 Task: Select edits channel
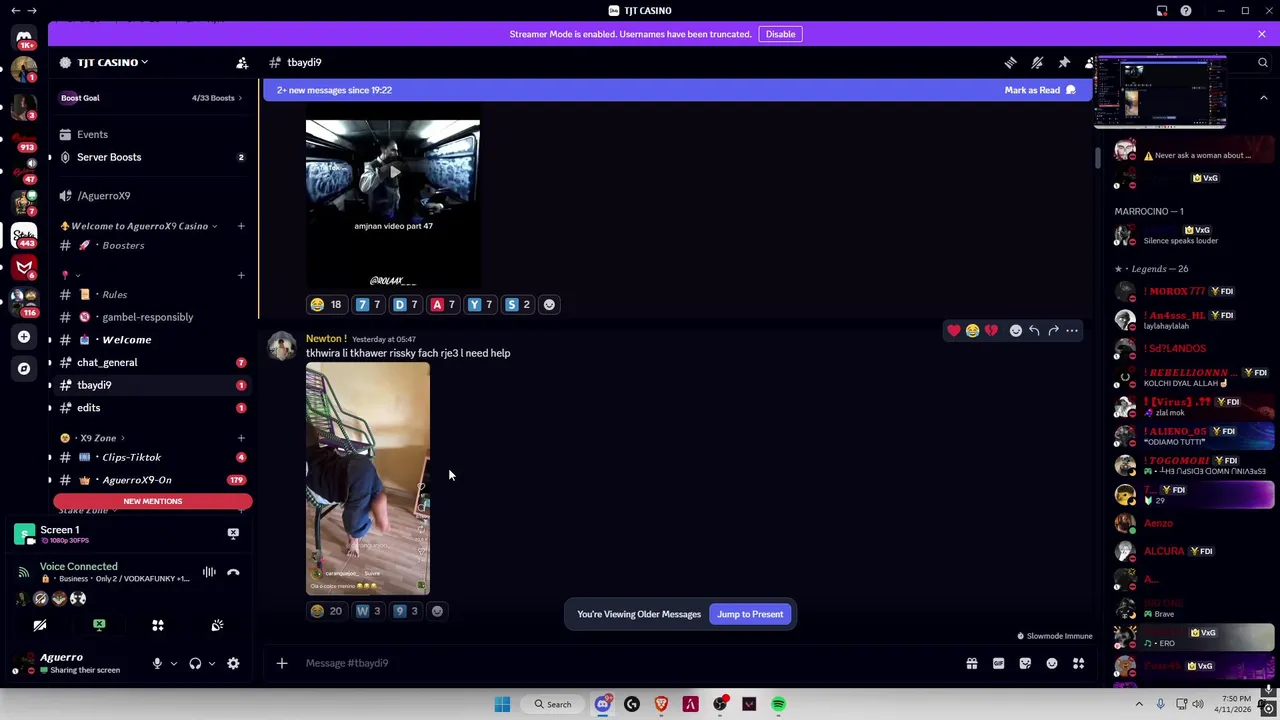[x=153, y=408]
